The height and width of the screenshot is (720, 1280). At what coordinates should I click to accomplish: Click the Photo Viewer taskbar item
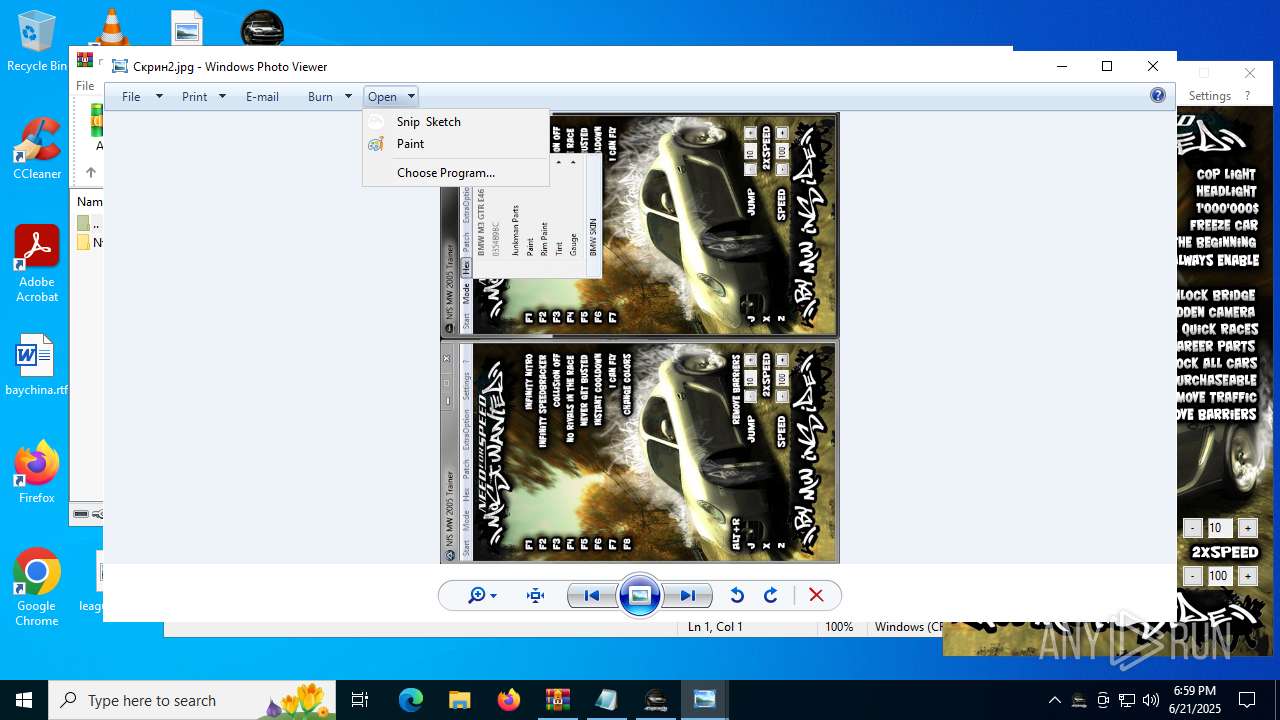click(x=704, y=700)
